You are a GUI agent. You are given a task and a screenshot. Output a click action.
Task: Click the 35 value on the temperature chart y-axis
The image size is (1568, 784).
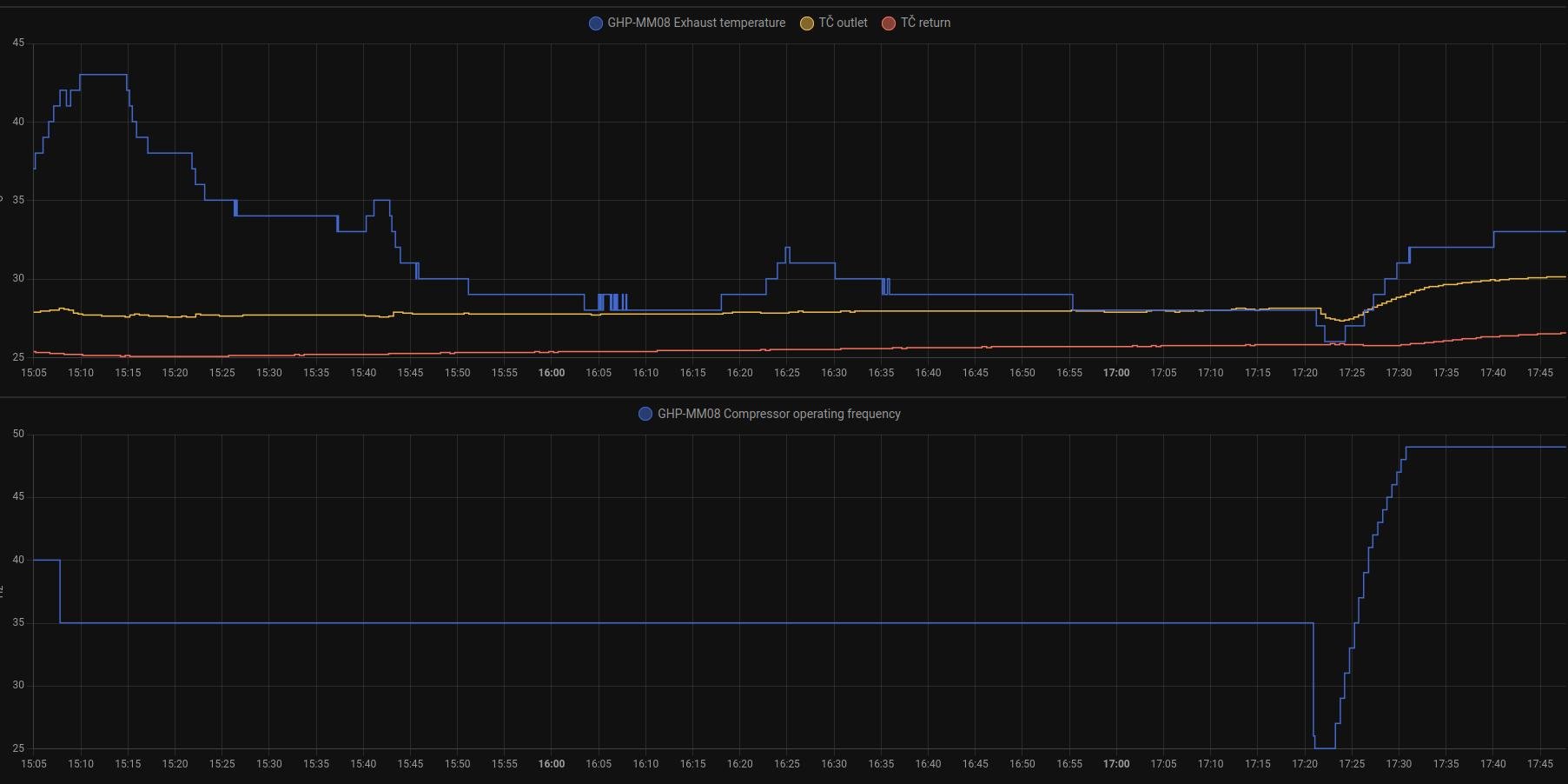(18, 200)
